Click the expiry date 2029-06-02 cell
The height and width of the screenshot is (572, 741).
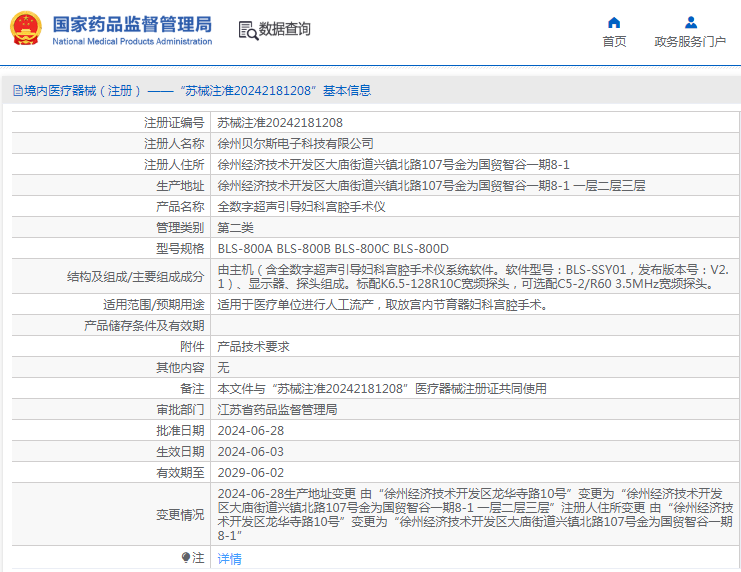point(251,473)
